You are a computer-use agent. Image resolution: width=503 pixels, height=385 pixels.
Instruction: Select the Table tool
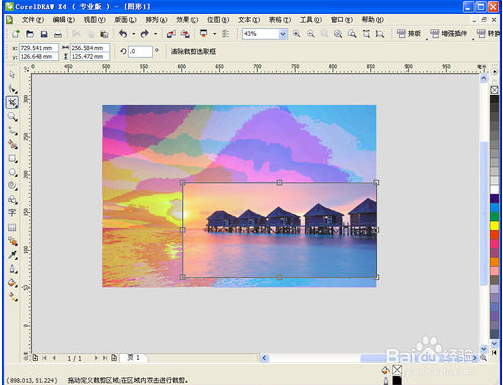click(x=12, y=227)
